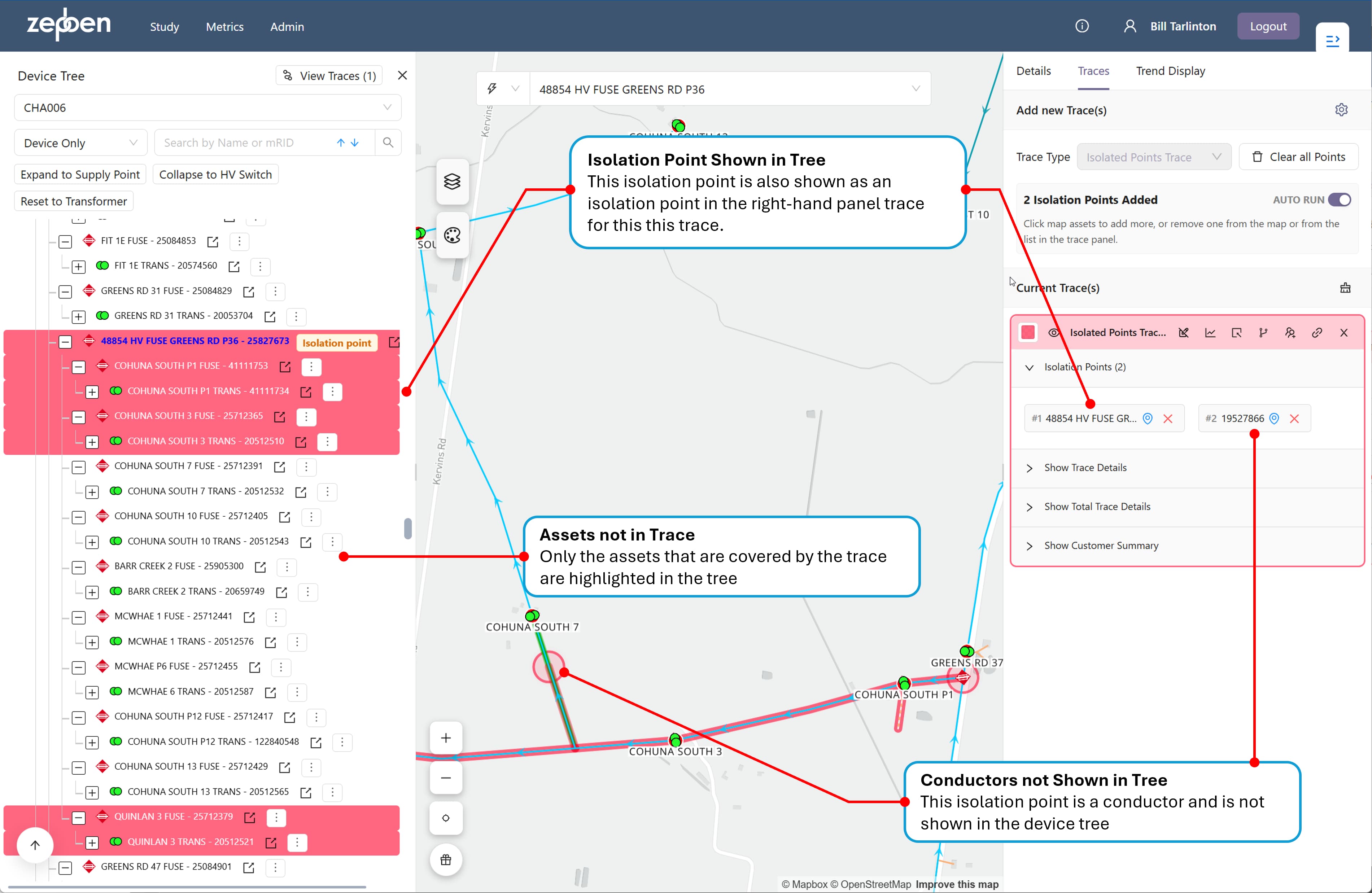
Task: Open line chart icon on Isolated Points Trace
Action: coord(1210,333)
